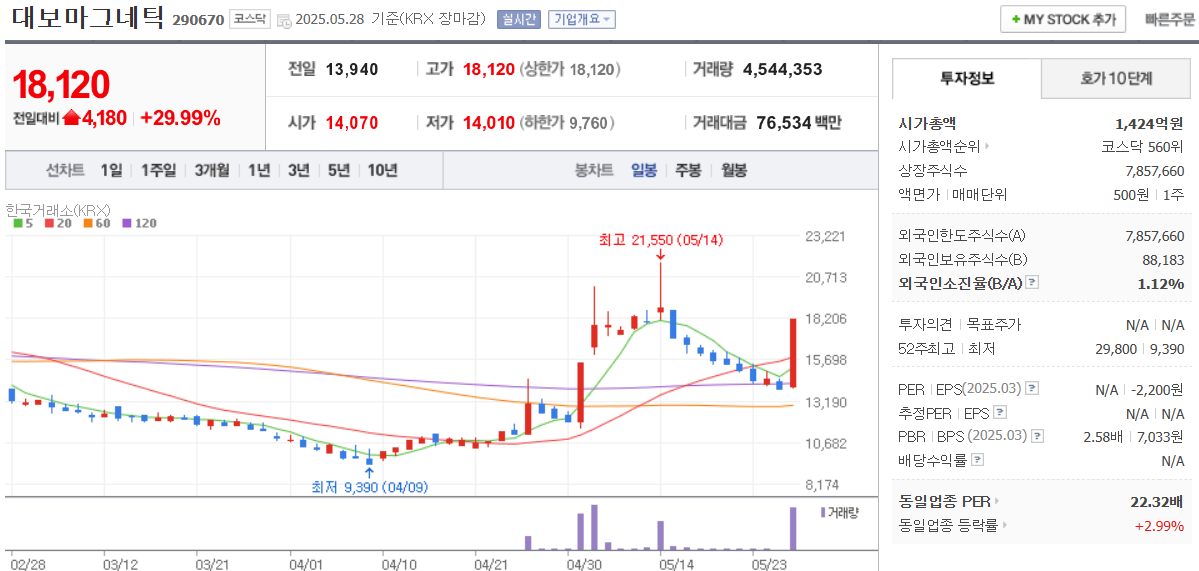Select the 1주일 line chart period
Viewport: 1199px width, 571px height.
pyautogui.click(x=158, y=170)
